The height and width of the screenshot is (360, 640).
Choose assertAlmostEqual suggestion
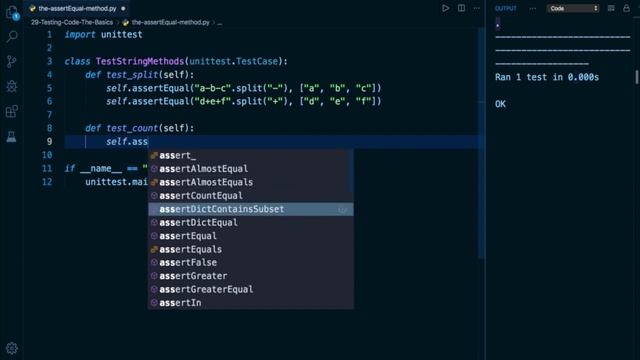point(251,169)
